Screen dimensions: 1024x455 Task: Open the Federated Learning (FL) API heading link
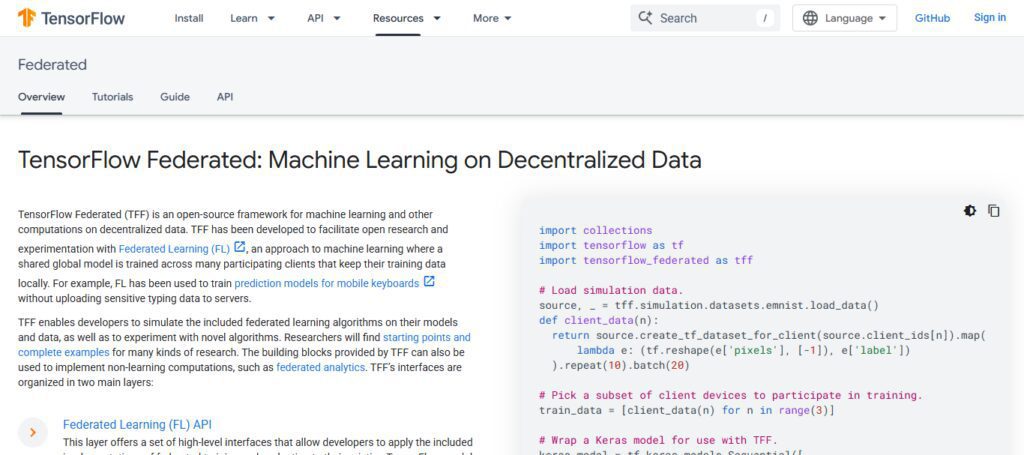137,424
